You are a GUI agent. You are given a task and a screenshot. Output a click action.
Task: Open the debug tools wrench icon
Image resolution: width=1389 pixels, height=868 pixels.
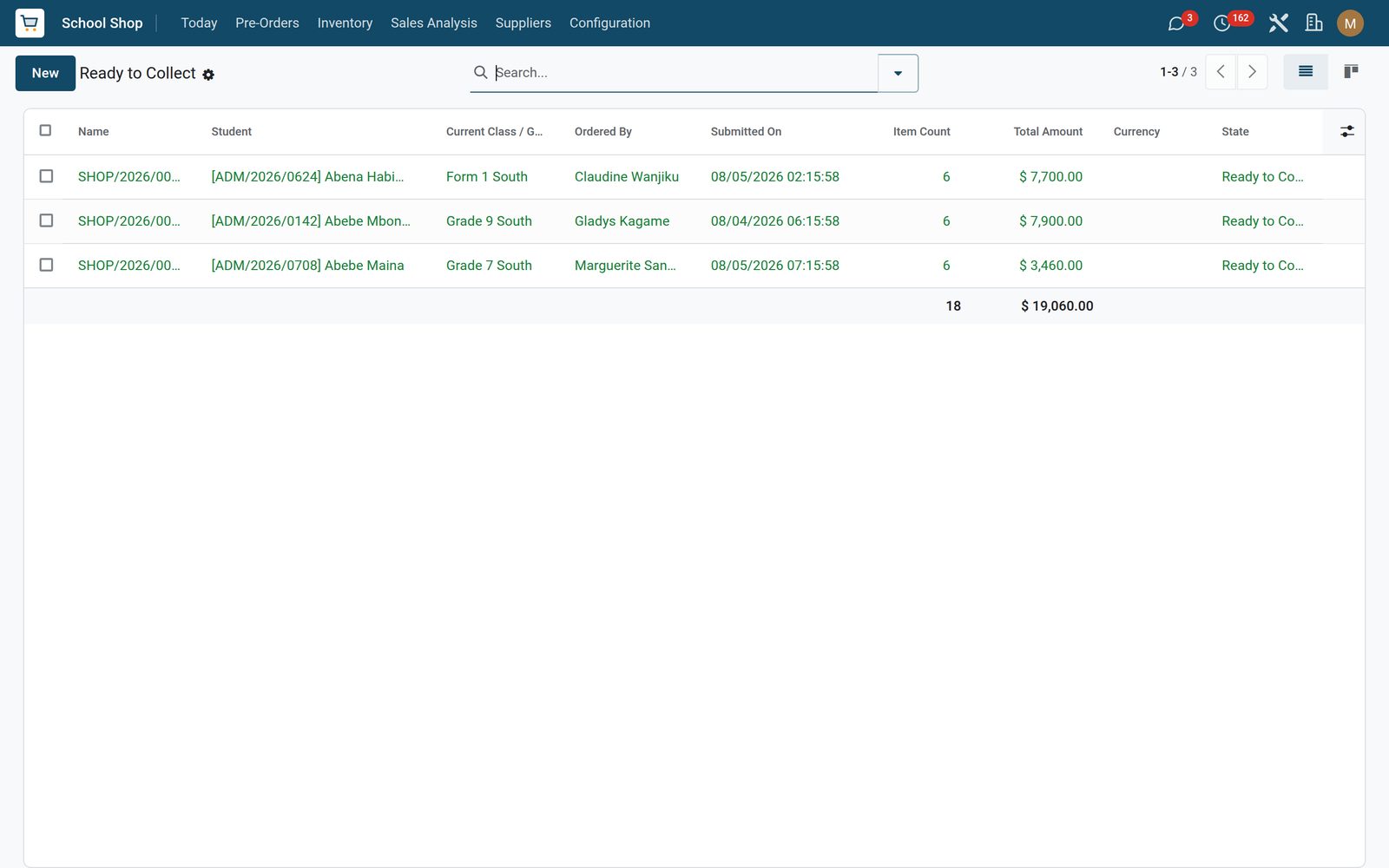point(1278,23)
